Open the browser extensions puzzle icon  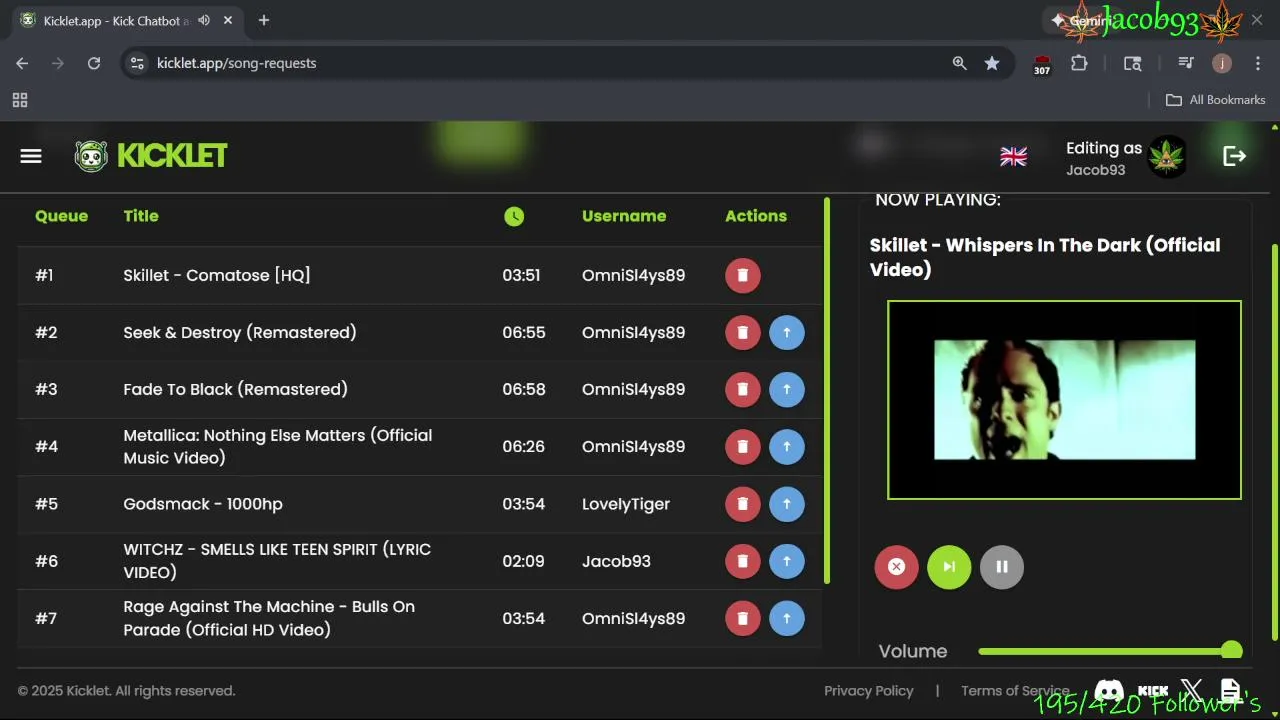click(1079, 63)
